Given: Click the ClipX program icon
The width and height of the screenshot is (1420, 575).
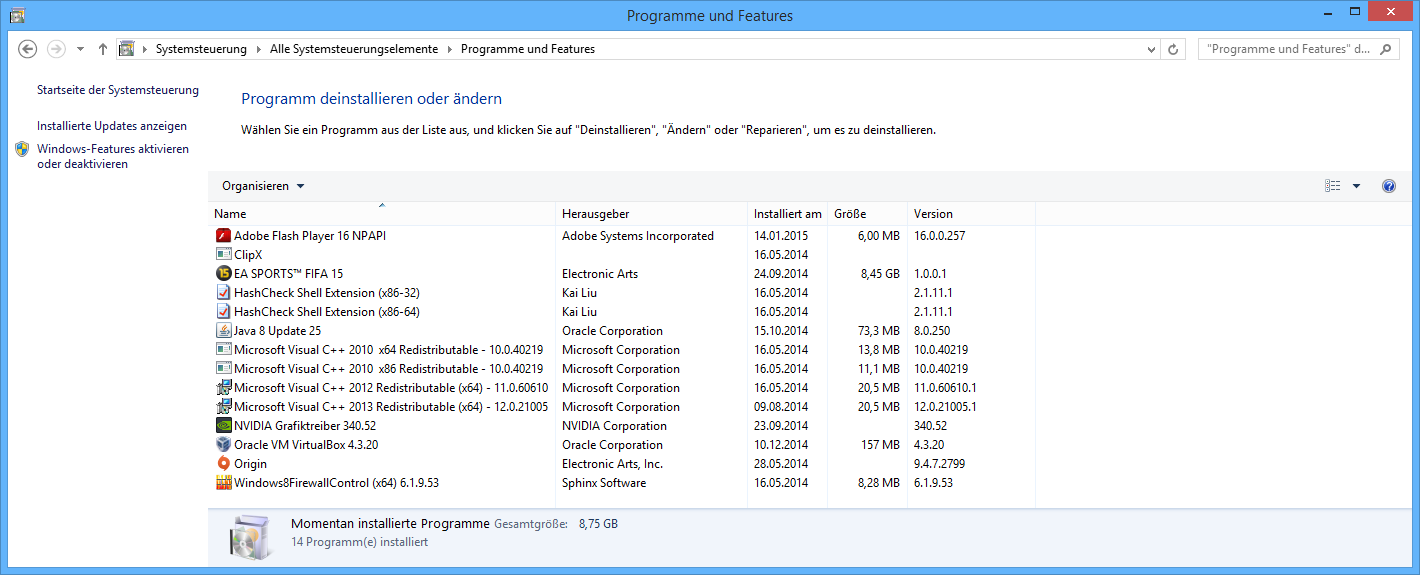Looking at the screenshot, I should click(224, 255).
